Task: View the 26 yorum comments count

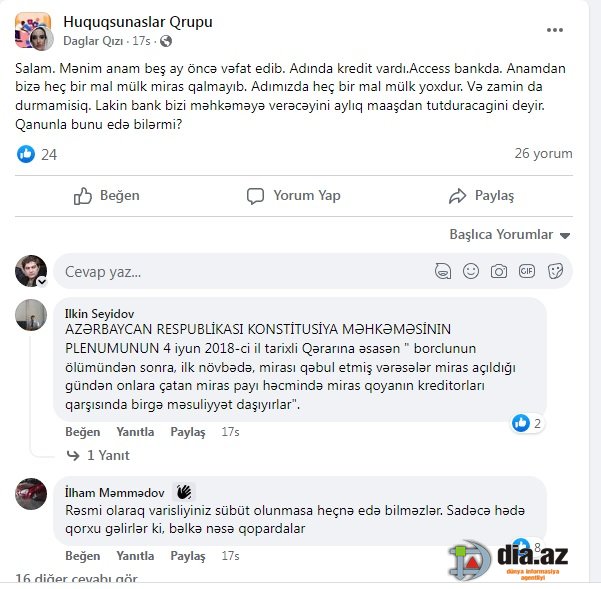Action: point(543,153)
